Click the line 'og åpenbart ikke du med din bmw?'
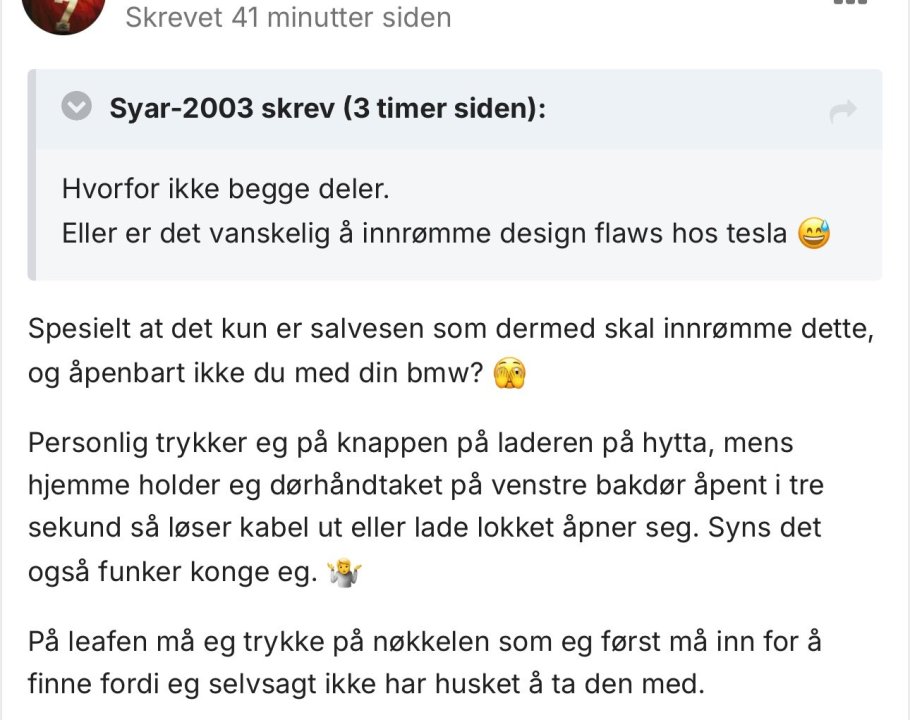This screenshot has width=910, height=720. [256, 374]
